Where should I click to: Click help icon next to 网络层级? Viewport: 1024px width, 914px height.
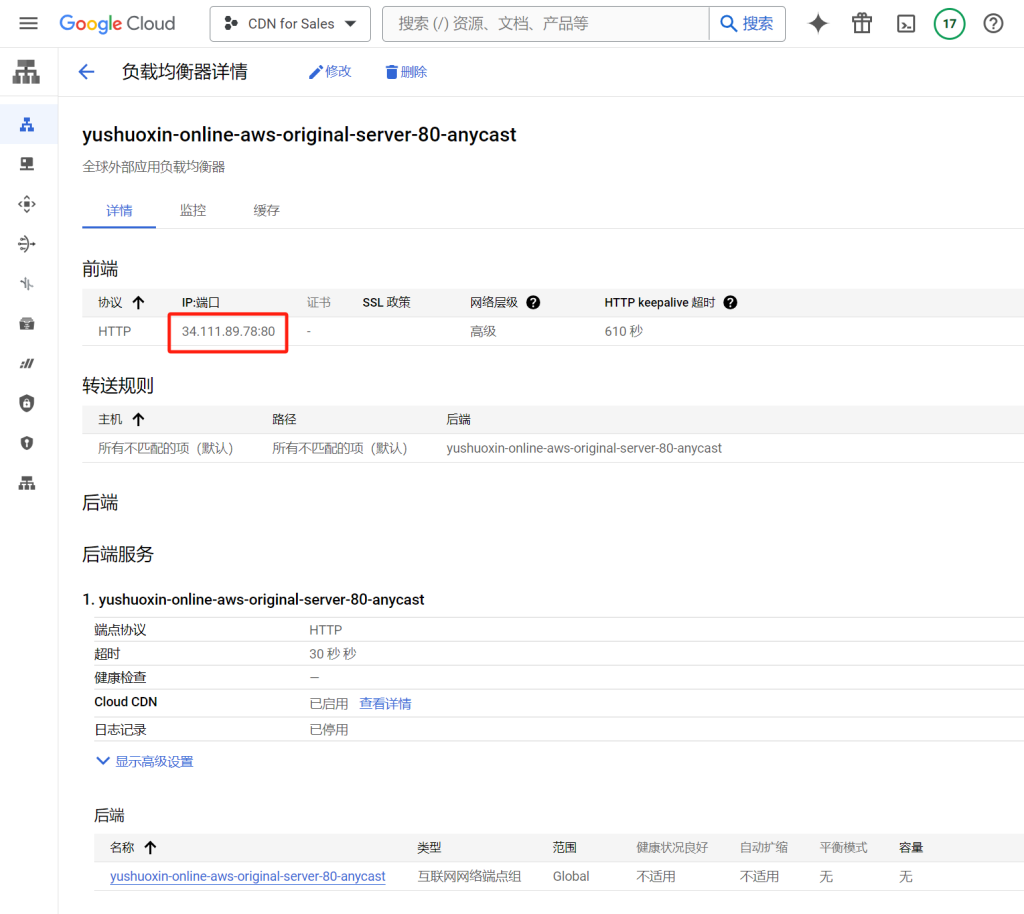point(533,303)
